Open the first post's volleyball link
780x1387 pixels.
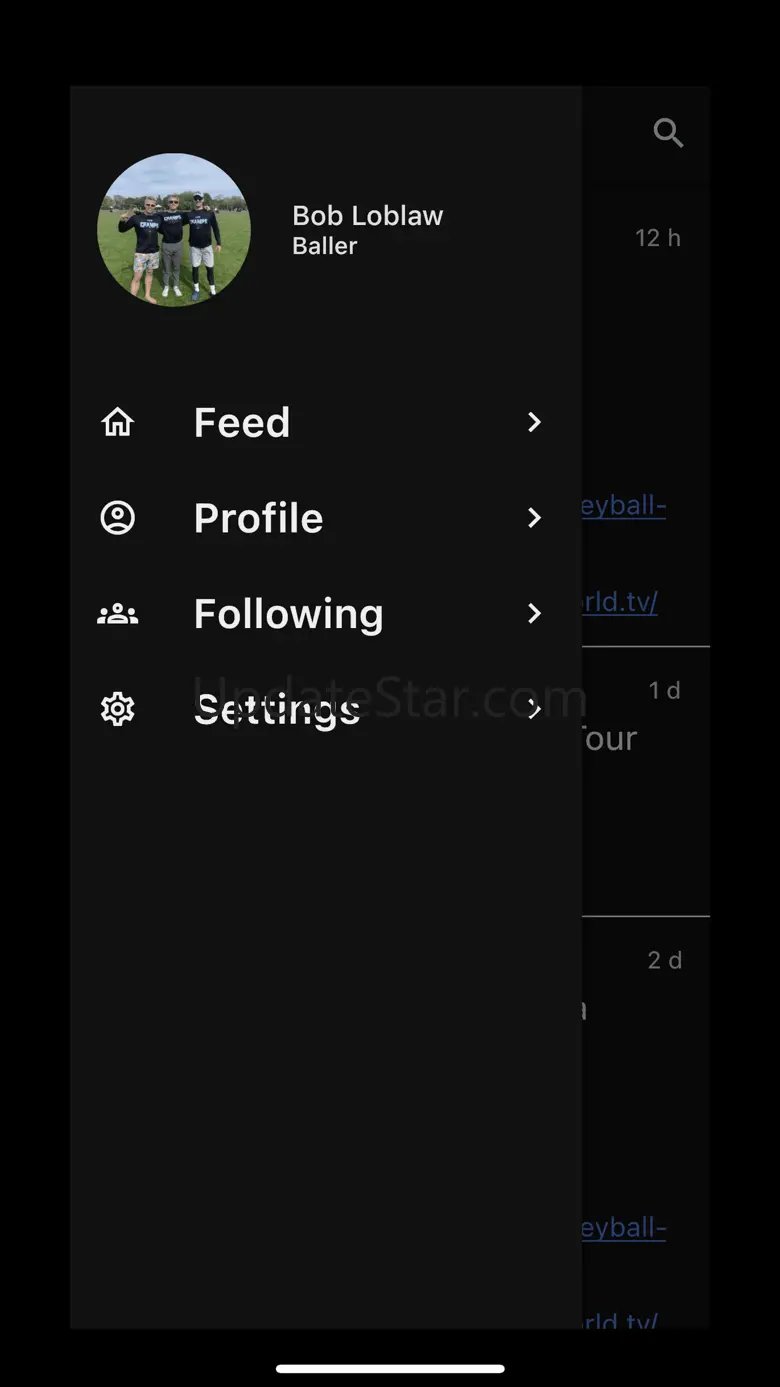tap(624, 505)
